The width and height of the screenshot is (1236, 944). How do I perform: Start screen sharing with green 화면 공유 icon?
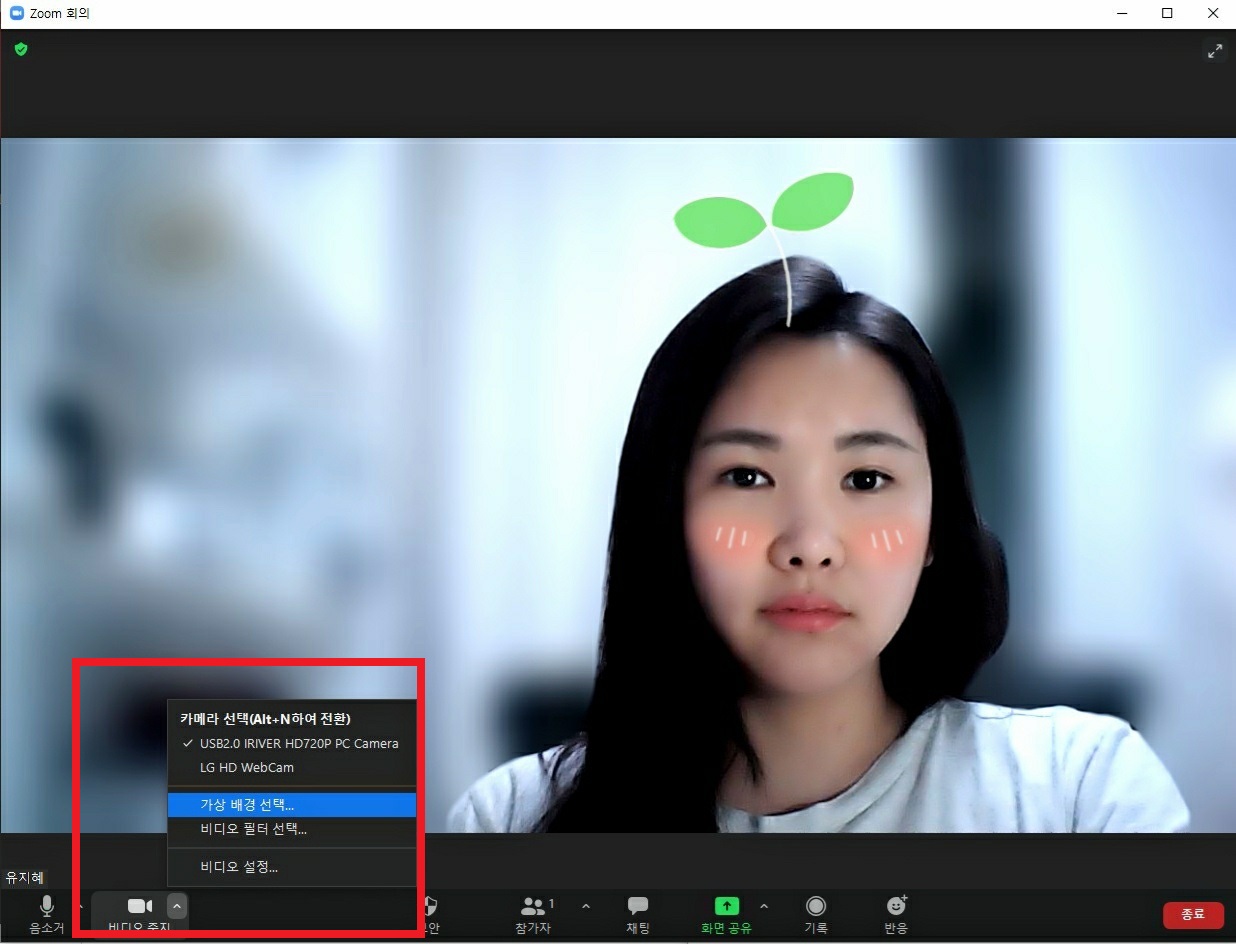coord(726,907)
